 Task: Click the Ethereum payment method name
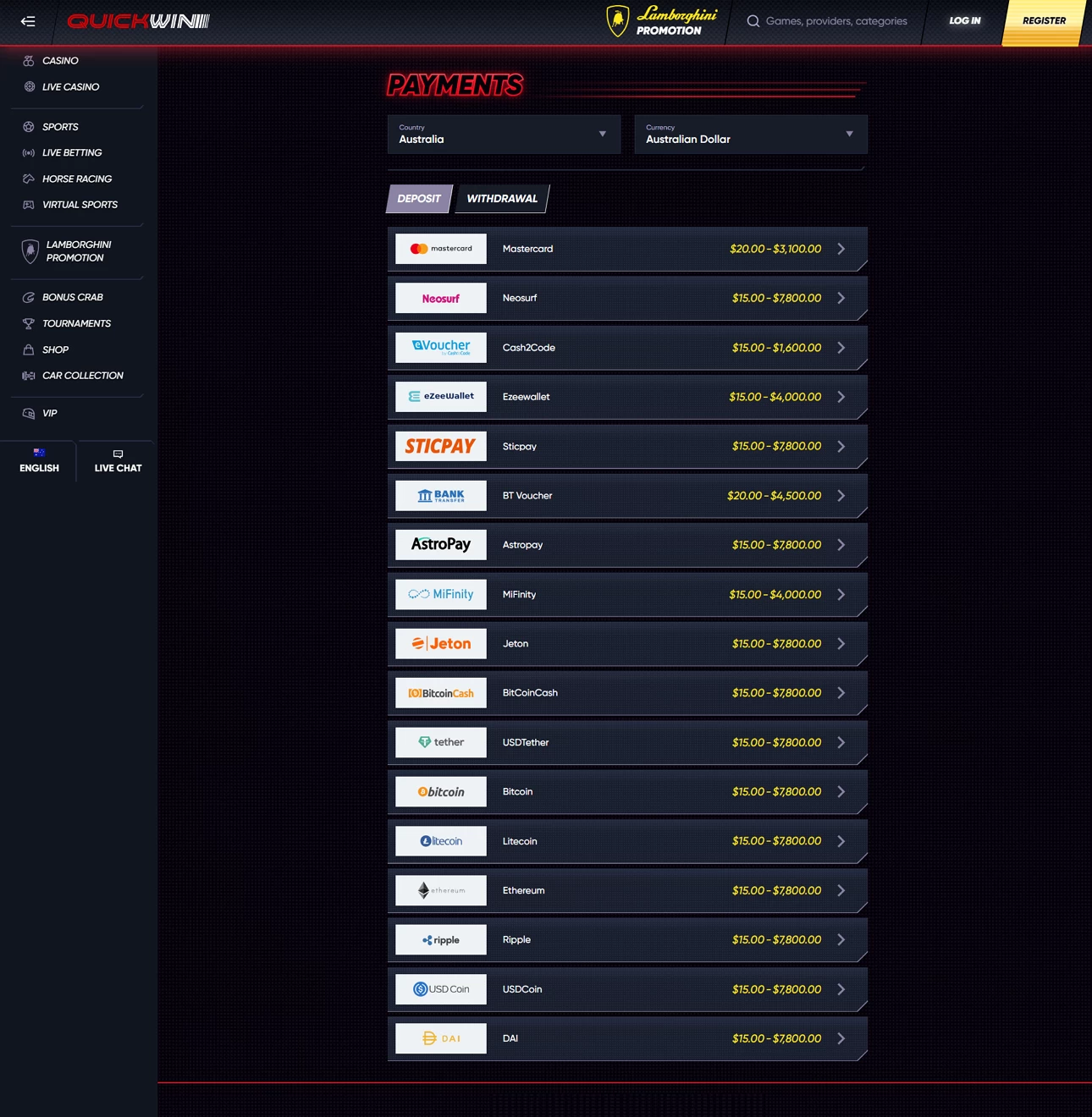[x=524, y=890]
